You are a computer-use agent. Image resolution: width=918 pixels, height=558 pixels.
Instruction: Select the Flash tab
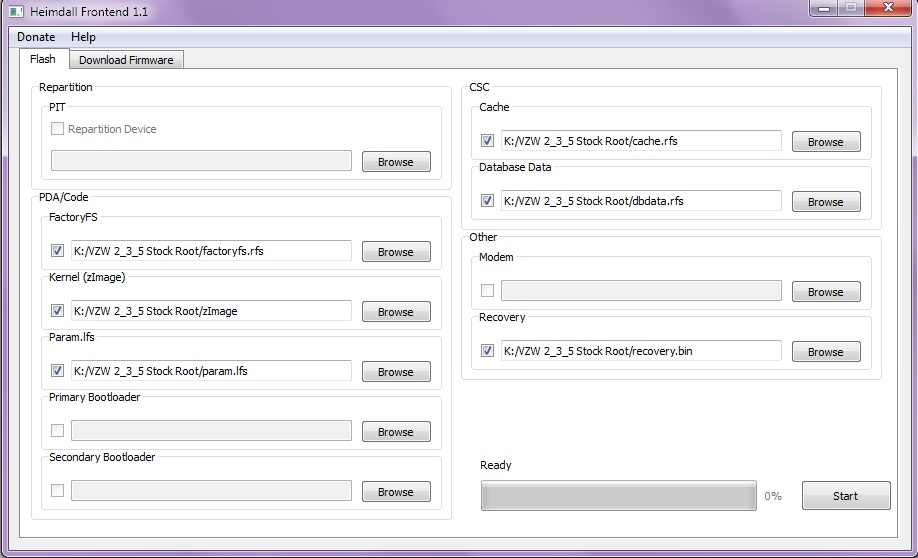pyautogui.click(x=43, y=59)
